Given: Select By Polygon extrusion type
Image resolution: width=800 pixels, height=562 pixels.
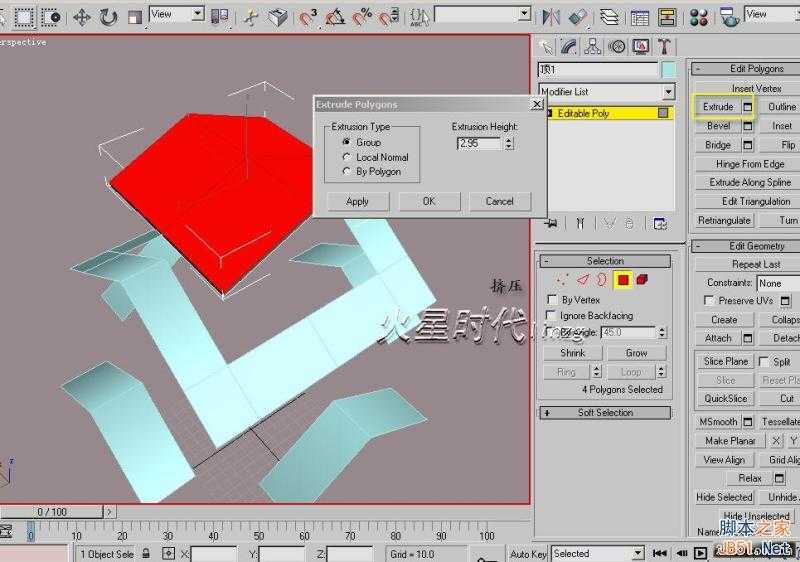Looking at the screenshot, I should [x=346, y=171].
